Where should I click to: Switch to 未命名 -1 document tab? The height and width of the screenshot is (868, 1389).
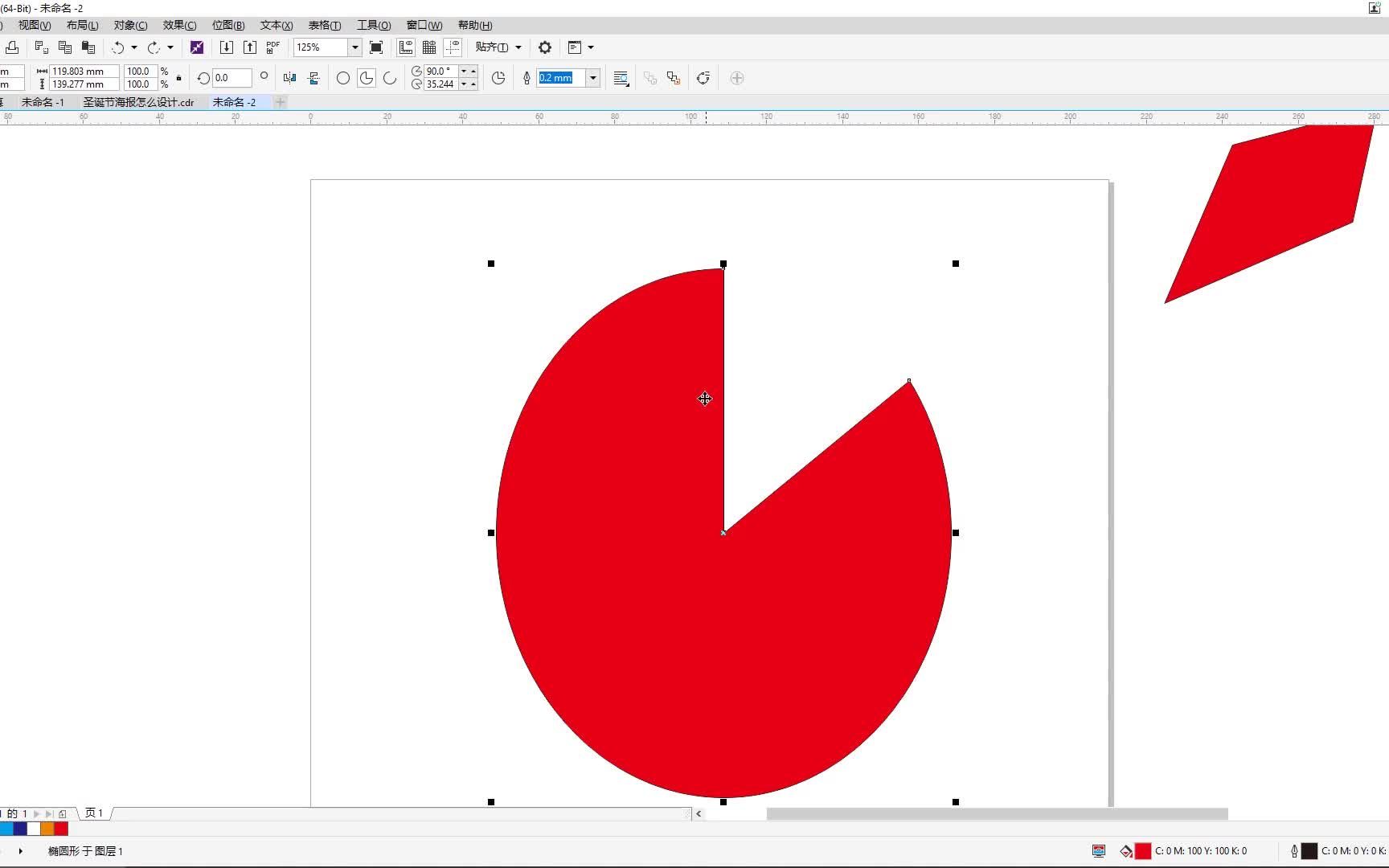(x=43, y=102)
